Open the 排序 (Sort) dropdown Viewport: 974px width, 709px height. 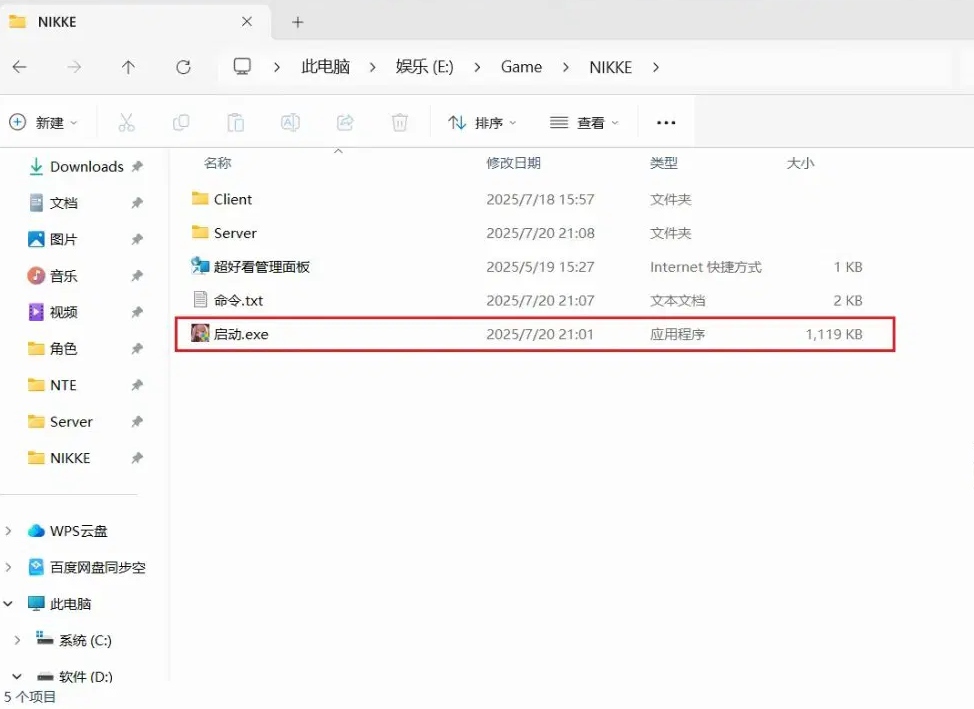[483, 122]
